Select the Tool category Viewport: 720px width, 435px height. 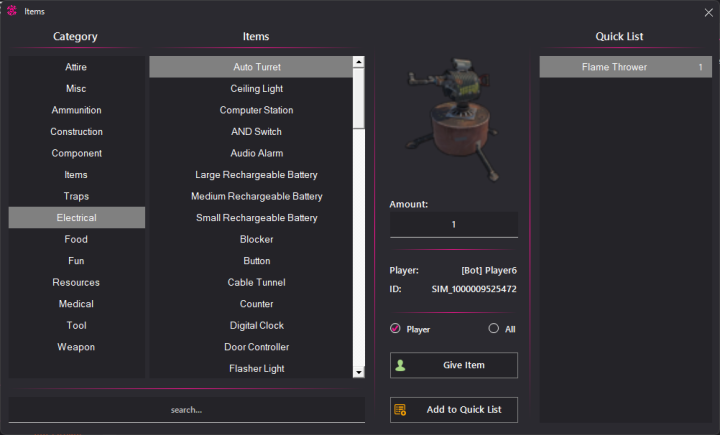(x=77, y=326)
